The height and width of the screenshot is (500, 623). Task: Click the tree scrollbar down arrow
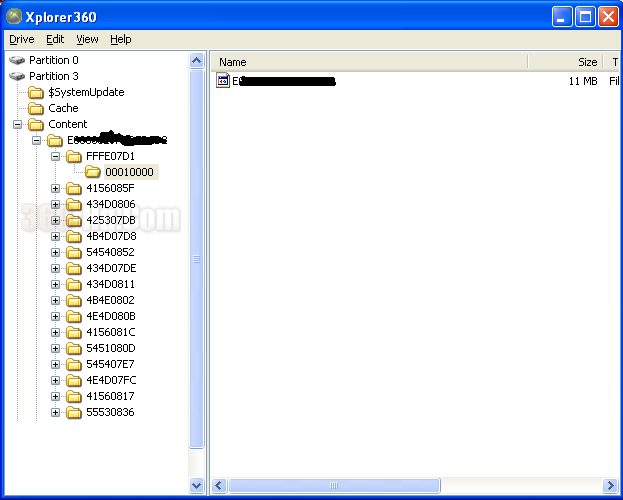196,485
